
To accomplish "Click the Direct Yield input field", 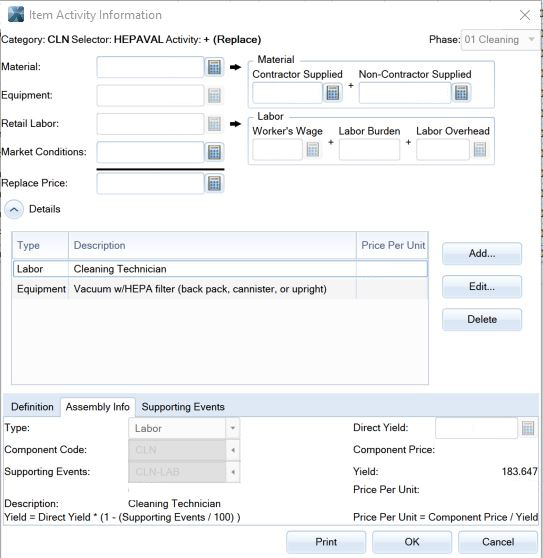I will click(x=476, y=428).
